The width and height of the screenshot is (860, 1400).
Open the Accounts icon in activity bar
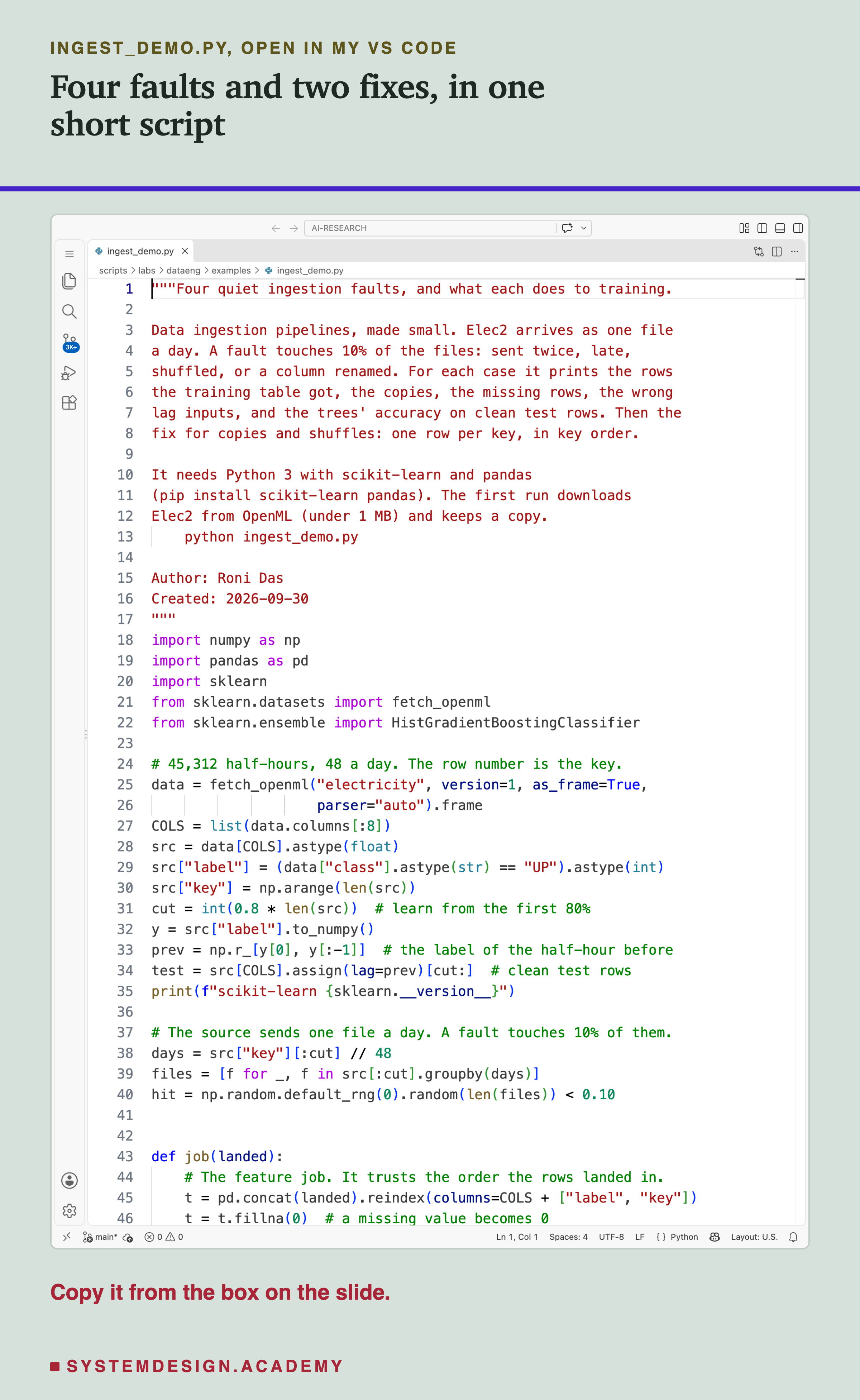[70, 1180]
